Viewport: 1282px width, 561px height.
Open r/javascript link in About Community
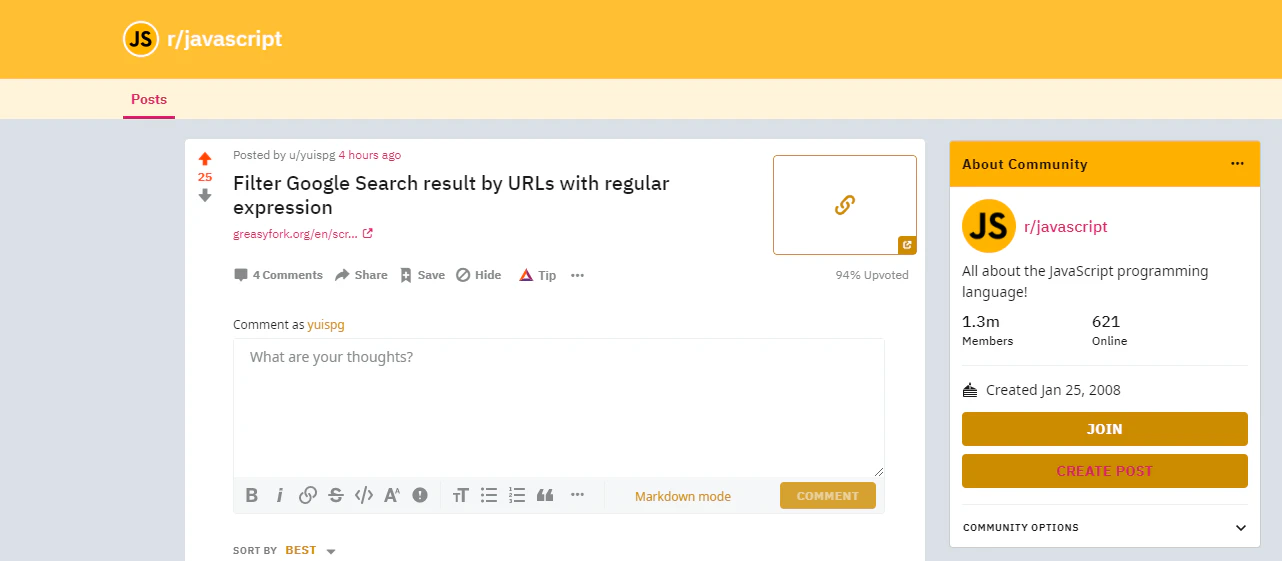[1066, 227]
